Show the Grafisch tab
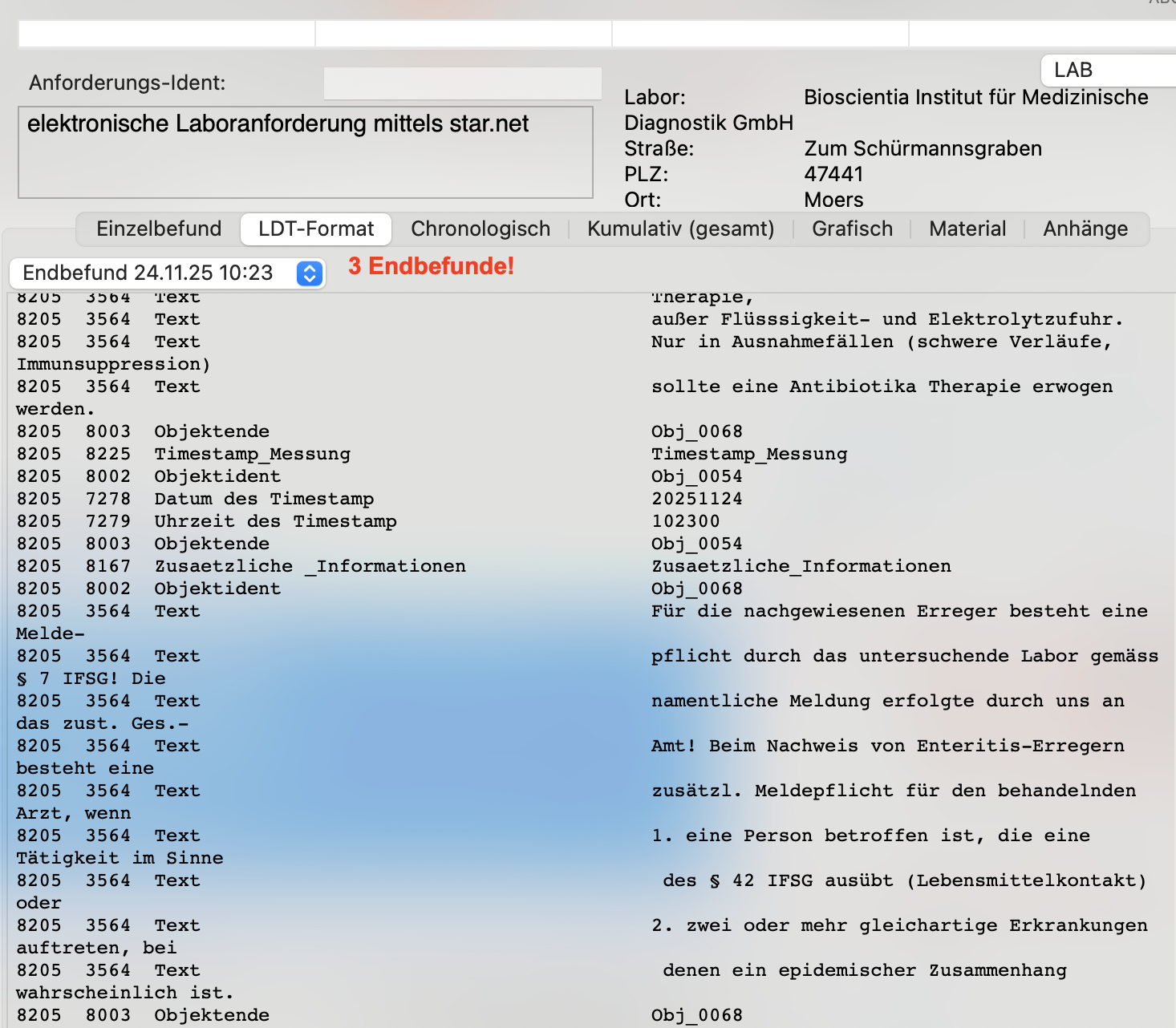This screenshot has width=1176, height=1028. tap(852, 229)
